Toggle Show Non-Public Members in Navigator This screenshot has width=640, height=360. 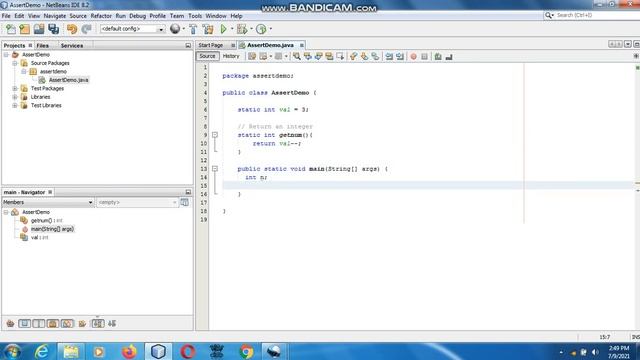click(53, 324)
